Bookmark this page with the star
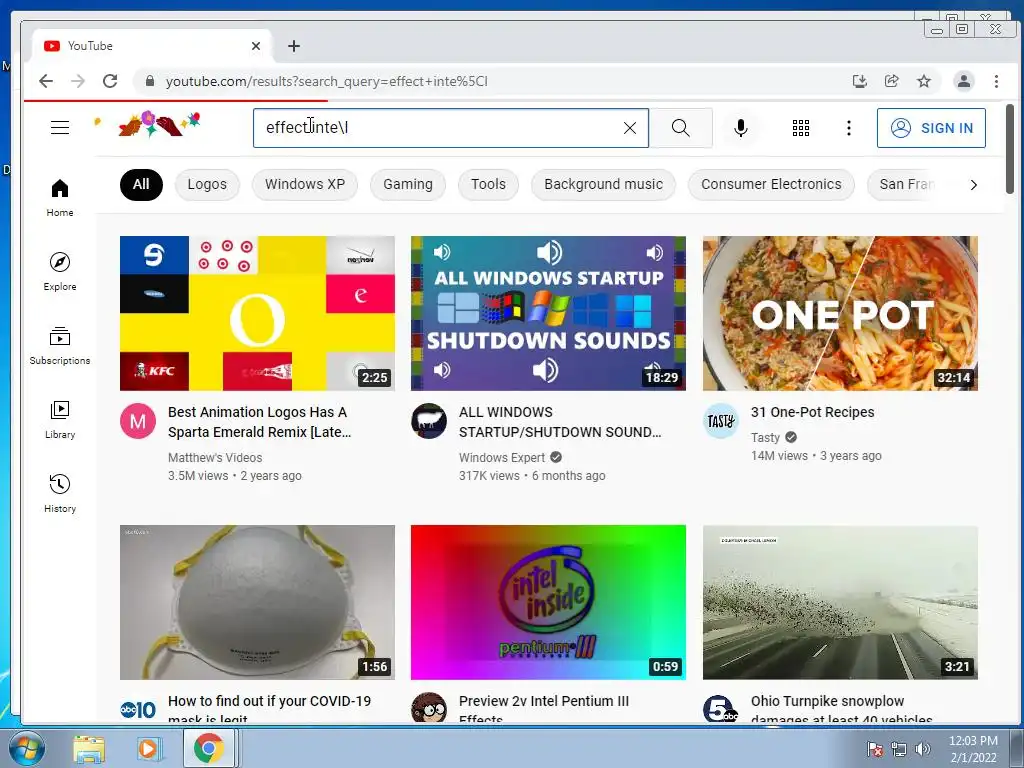The width and height of the screenshot is (1024, 768). click(x=923, y=81)
